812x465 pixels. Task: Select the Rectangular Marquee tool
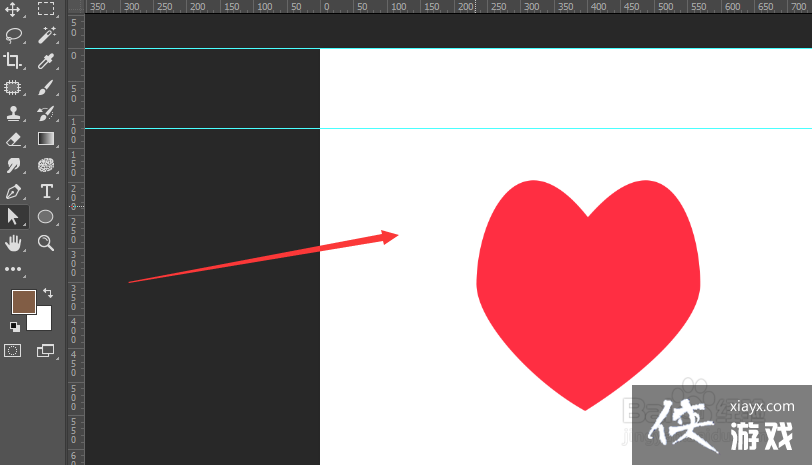pos(45,9)
